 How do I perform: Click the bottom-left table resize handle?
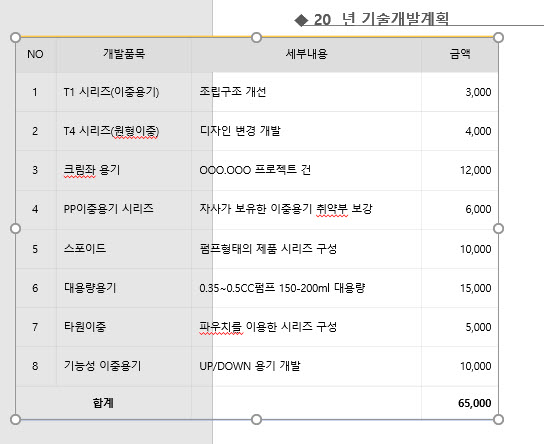16,420
